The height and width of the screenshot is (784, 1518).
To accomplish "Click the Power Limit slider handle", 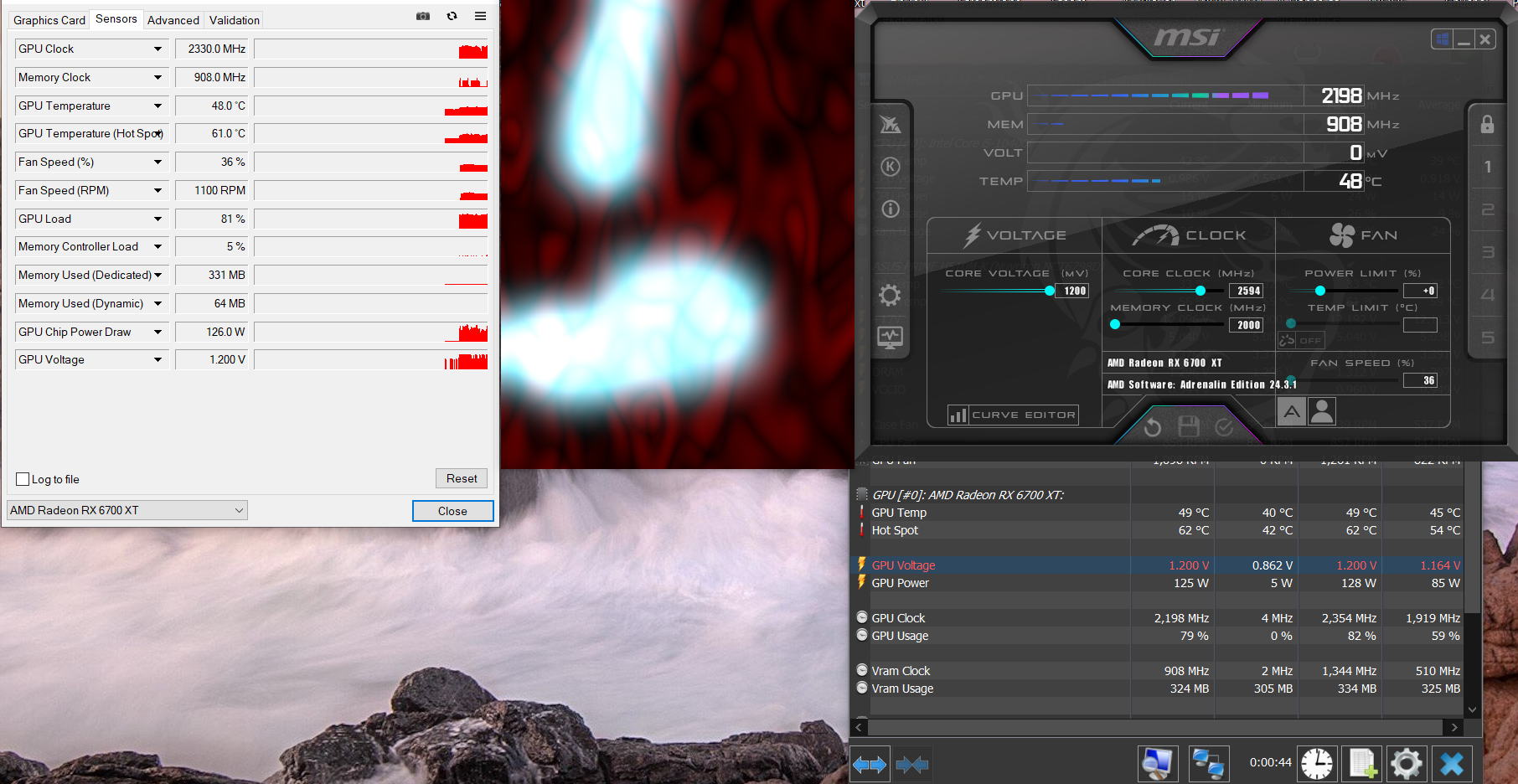I will tap(1320, 291).
